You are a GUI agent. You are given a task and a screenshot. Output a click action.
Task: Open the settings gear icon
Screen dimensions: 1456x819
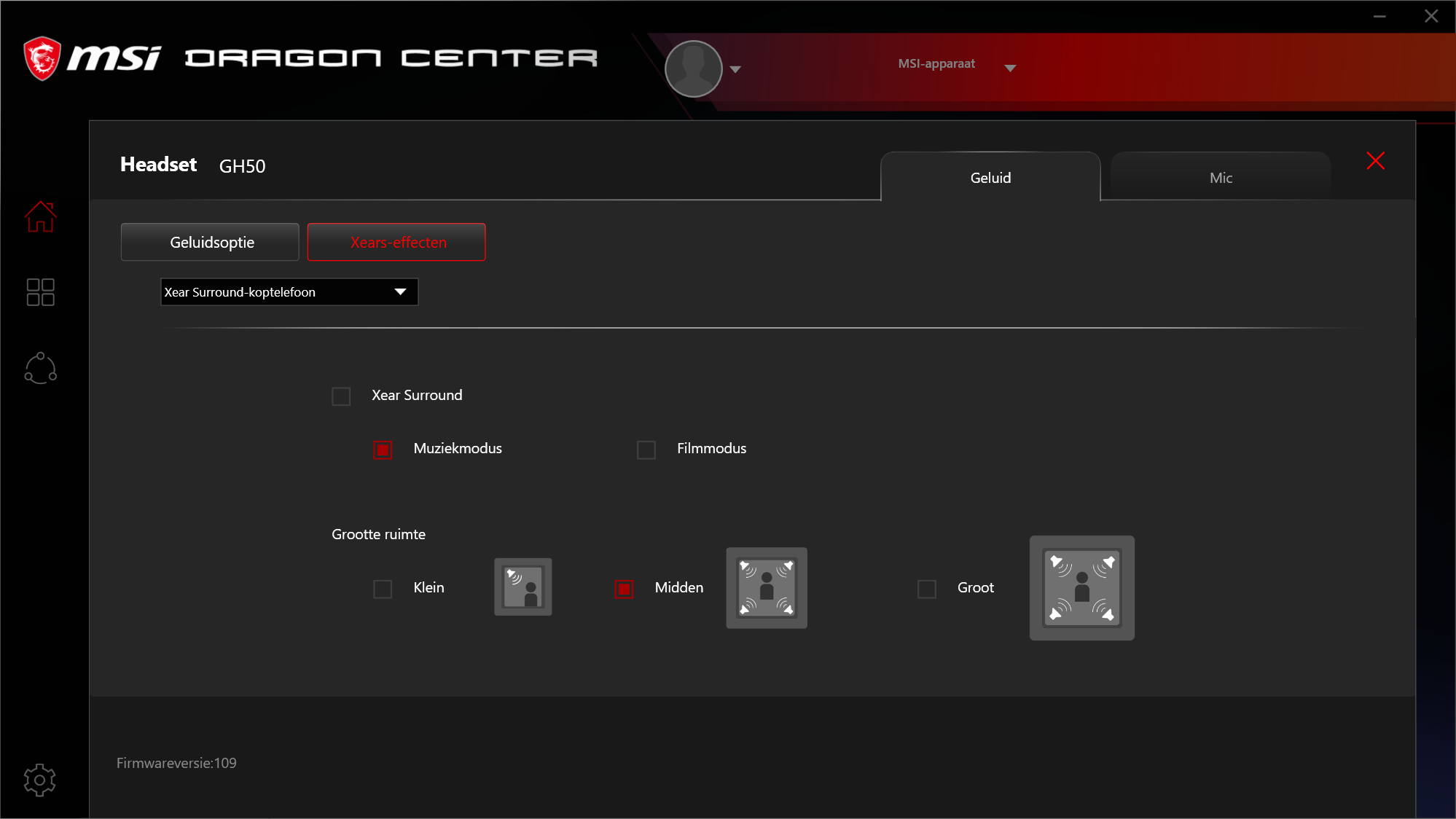[39, 780]
